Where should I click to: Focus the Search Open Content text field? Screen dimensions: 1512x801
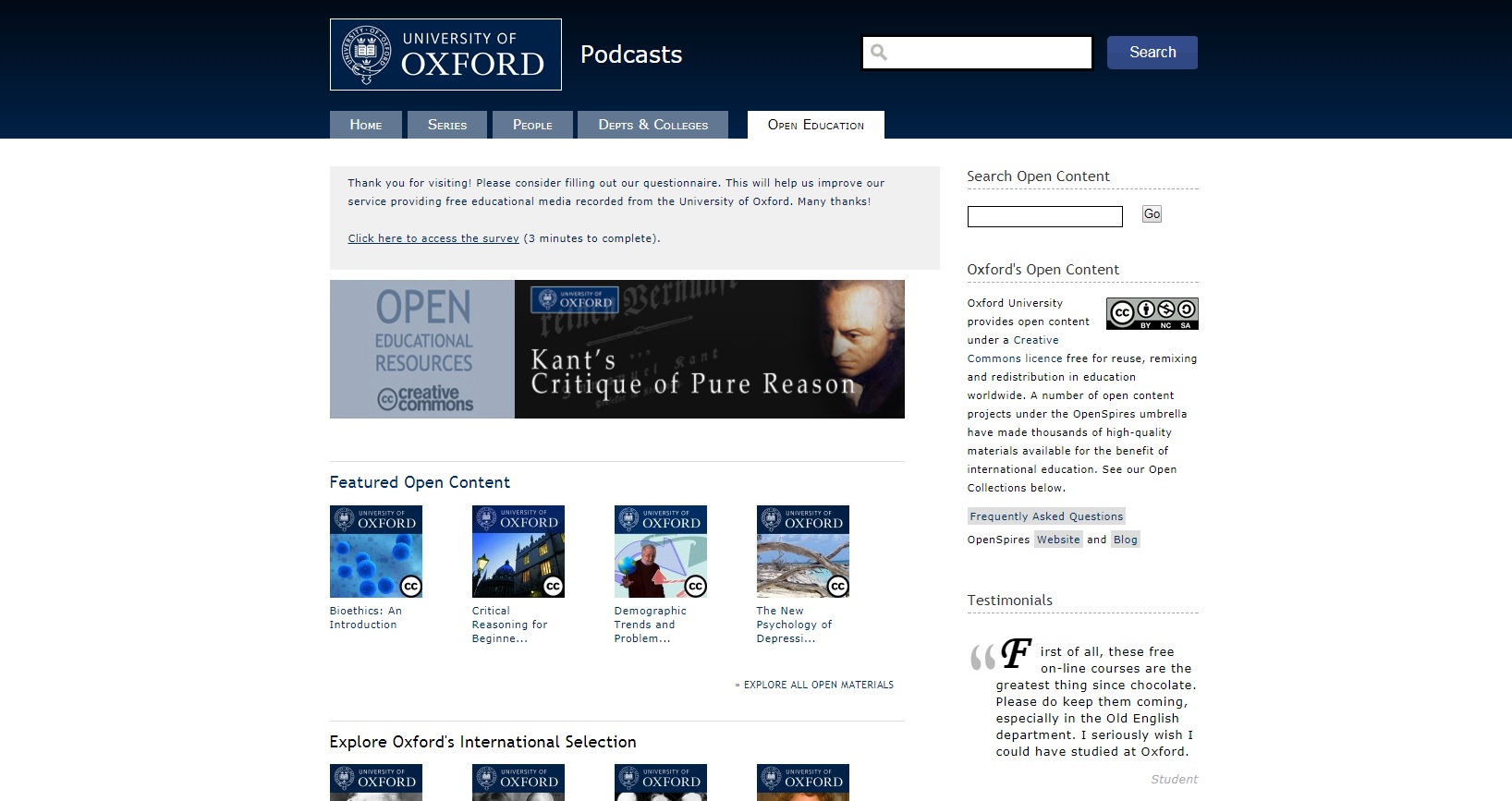(x=1044, y=216)
